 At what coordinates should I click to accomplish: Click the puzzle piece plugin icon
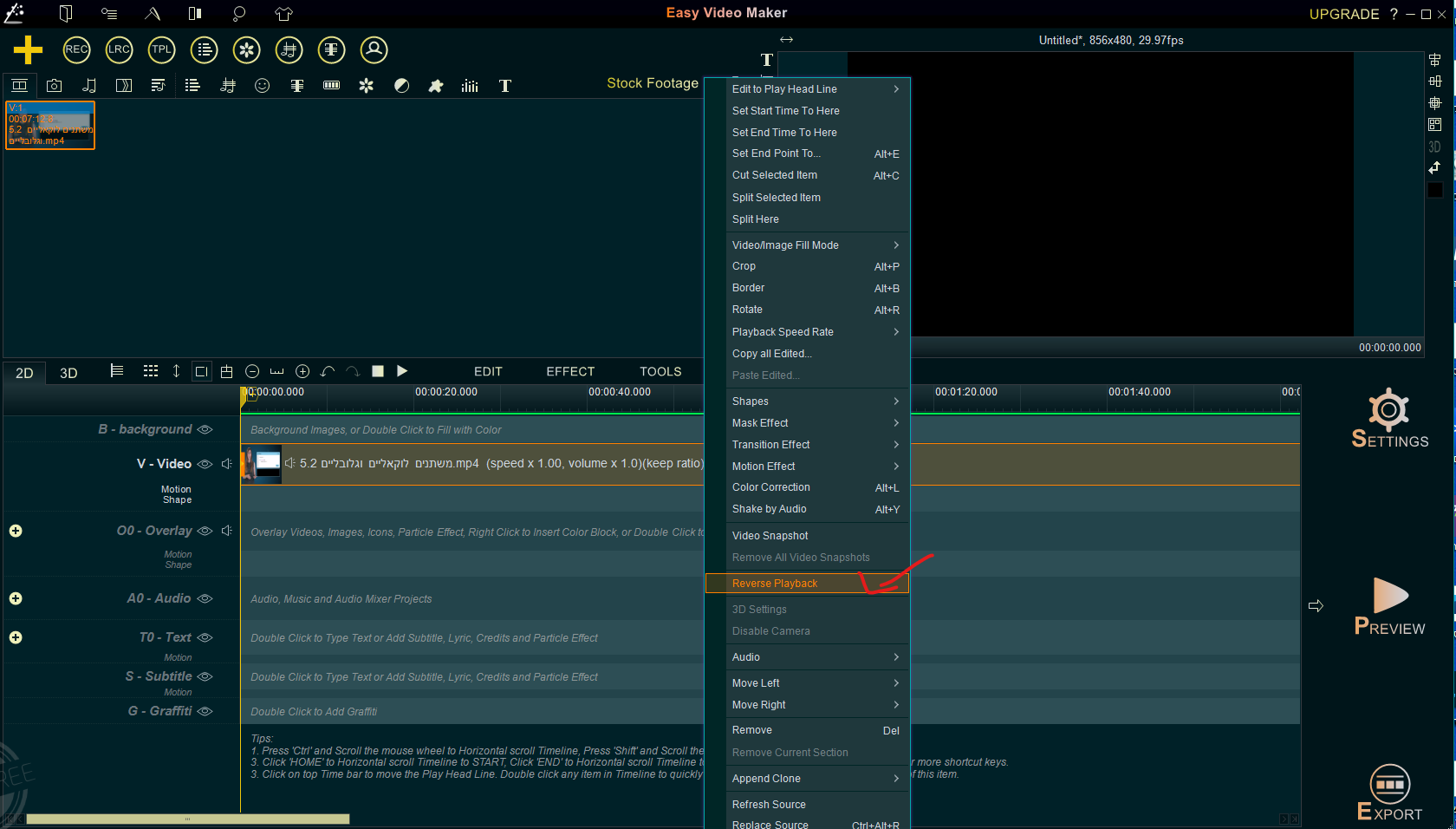pos(436,85)
